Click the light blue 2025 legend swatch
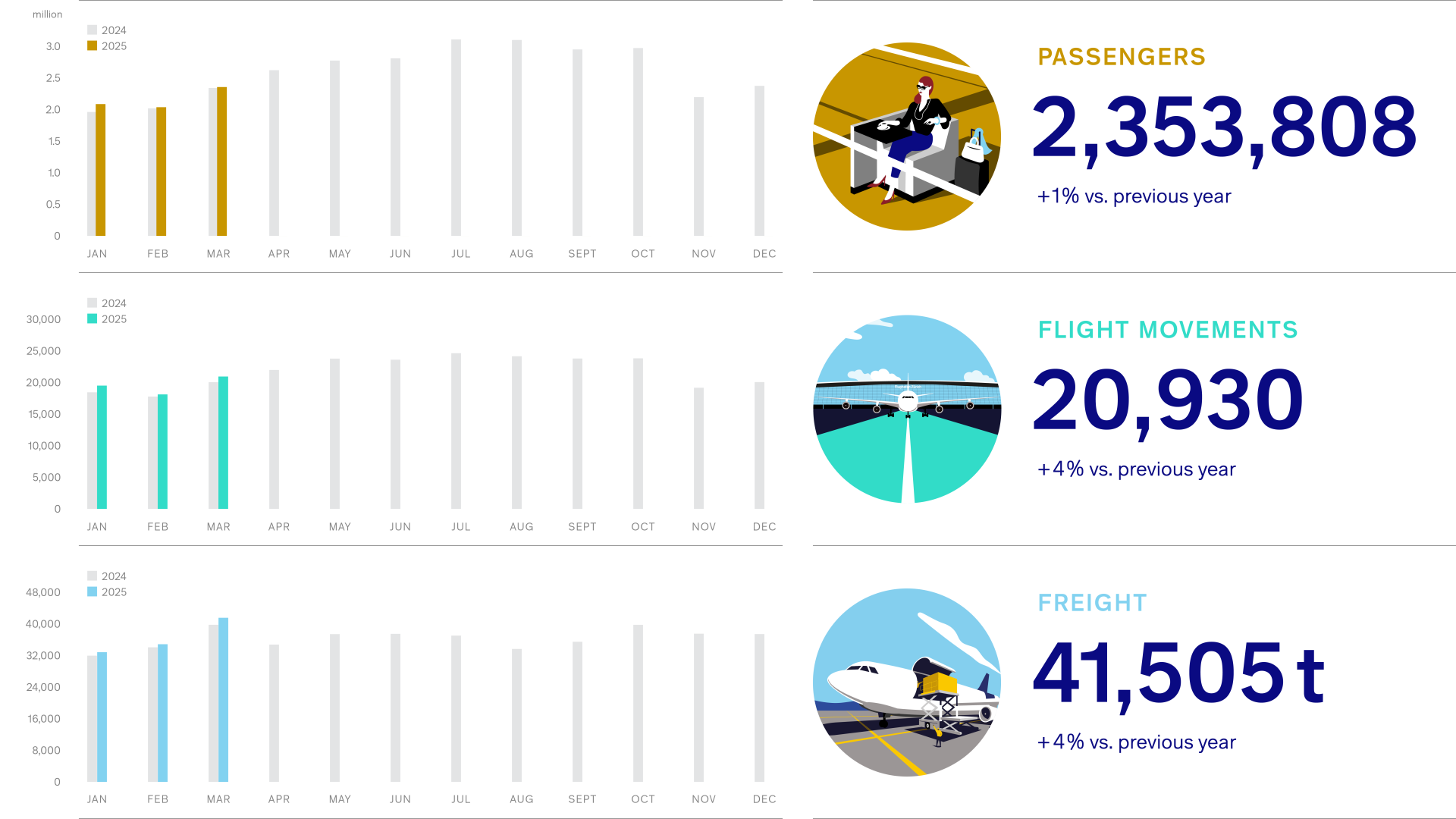 (x=93, y=591)
